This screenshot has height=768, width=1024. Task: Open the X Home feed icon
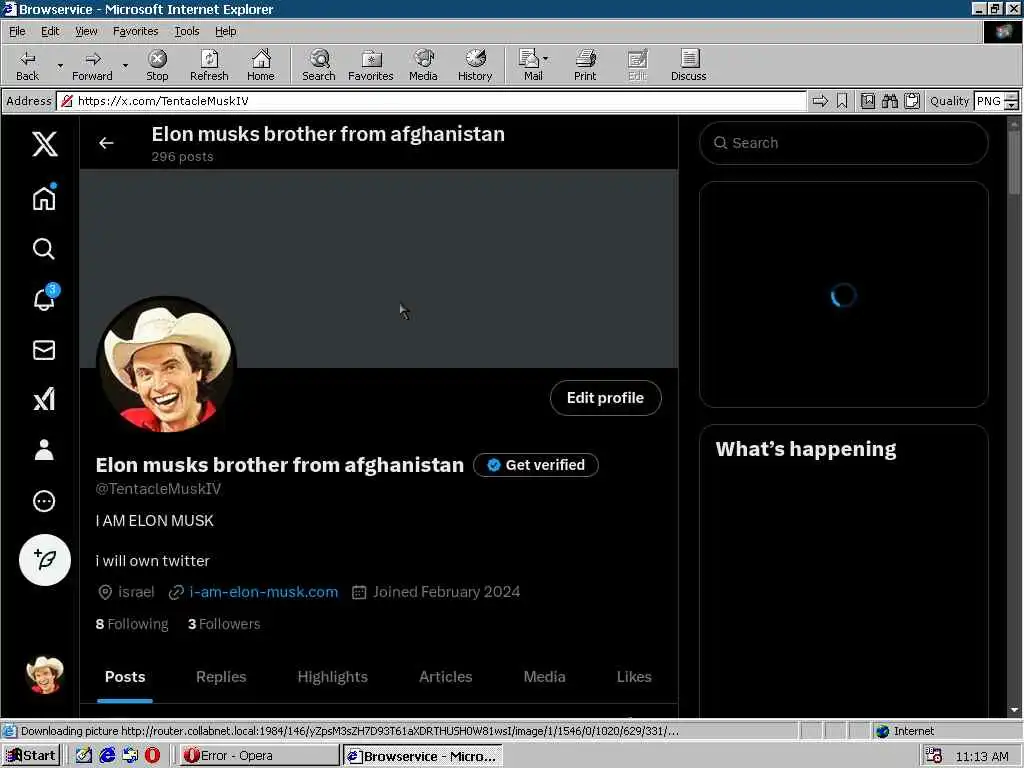44,198
